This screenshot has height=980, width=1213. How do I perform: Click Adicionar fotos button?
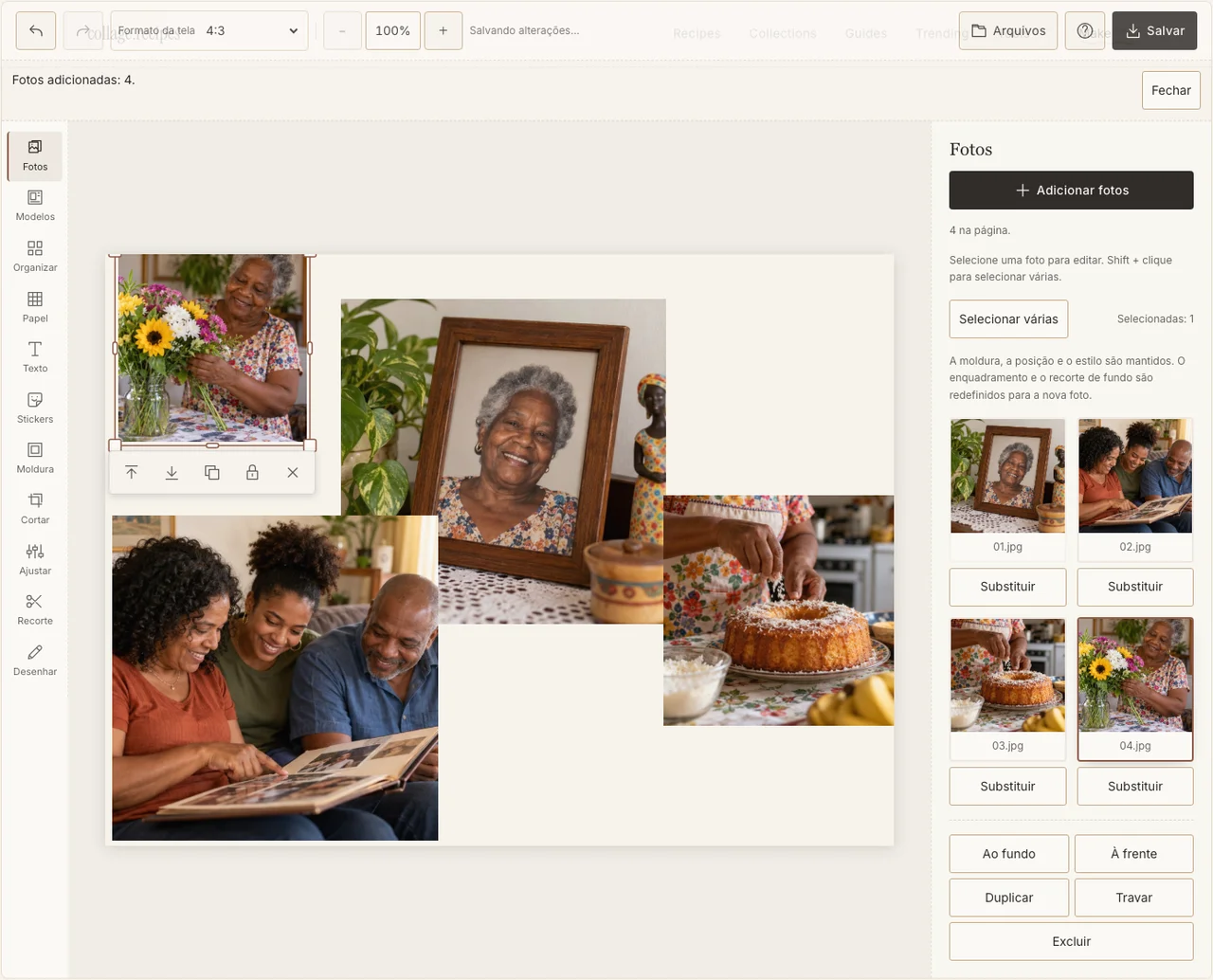tap(1072, 190)
